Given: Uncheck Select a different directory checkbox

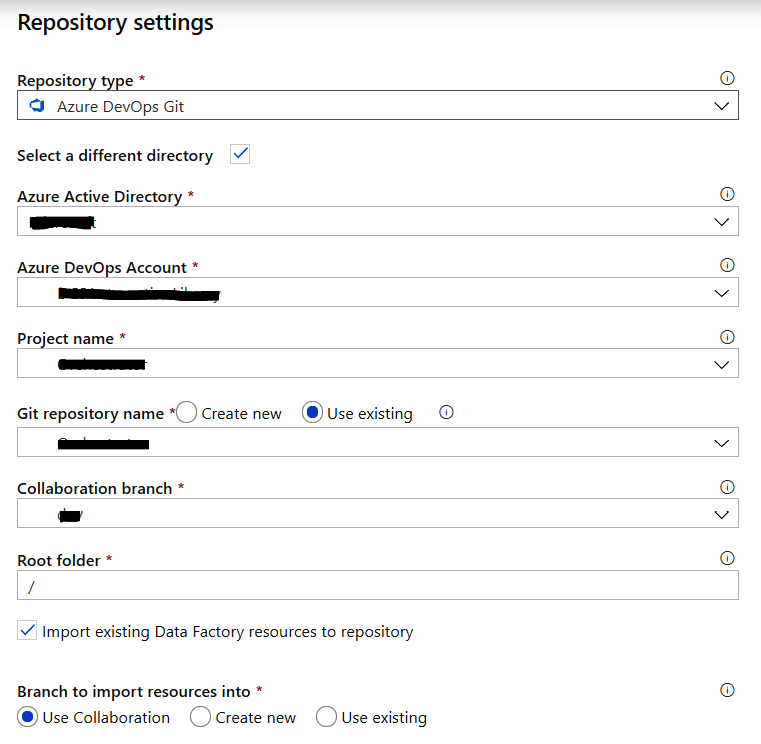Looking at the screenshot, I should pyautogui.click(x=240, y=154).
